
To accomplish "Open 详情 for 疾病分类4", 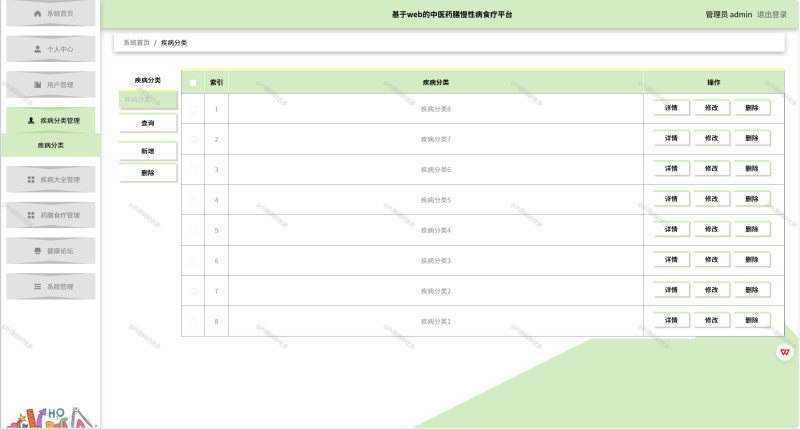I will click(671, 229).
